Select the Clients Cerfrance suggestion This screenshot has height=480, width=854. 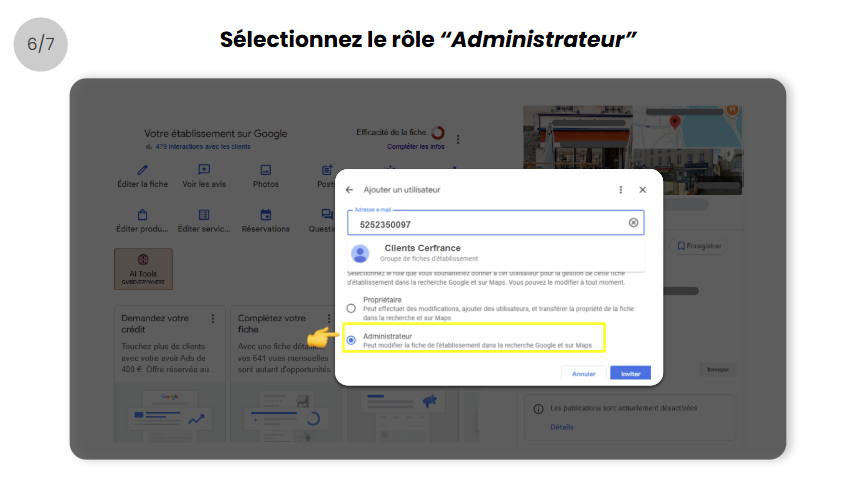click(x=421, y=252)
